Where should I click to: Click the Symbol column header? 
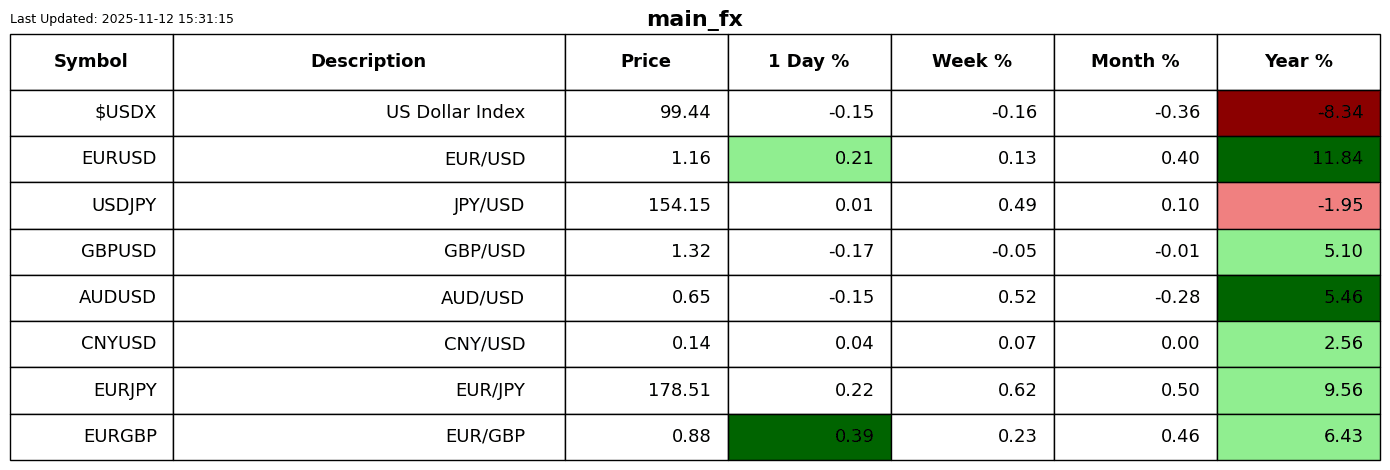coord(91,62)
